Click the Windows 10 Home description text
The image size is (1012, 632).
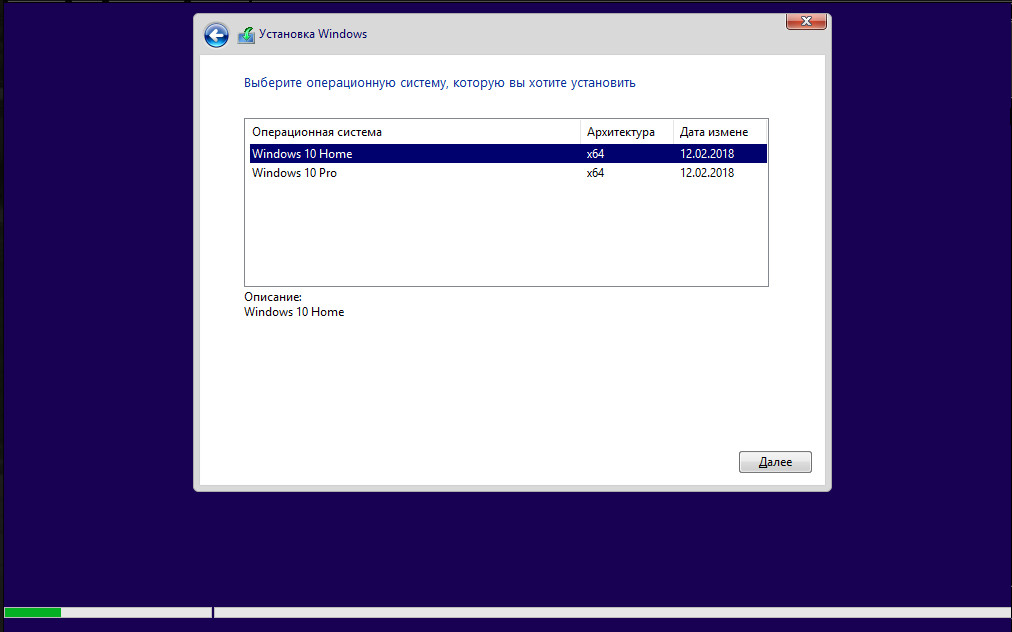(294, 312)
